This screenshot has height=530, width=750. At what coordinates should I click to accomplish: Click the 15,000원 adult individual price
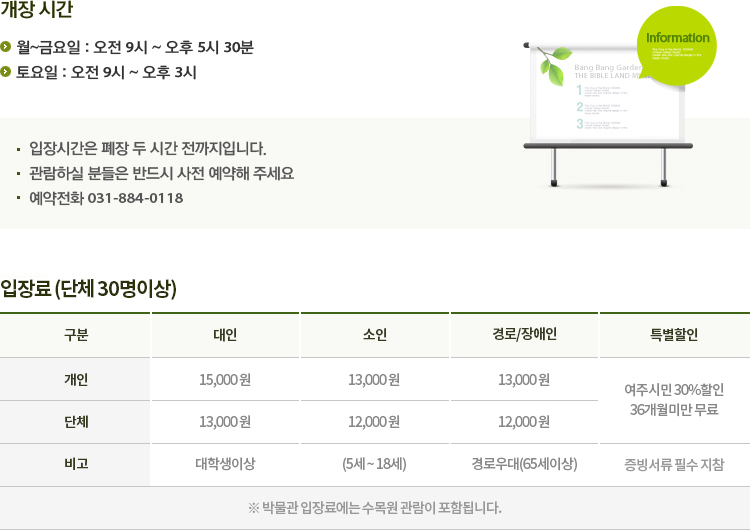pyautogui.click(x=225, y=379)
